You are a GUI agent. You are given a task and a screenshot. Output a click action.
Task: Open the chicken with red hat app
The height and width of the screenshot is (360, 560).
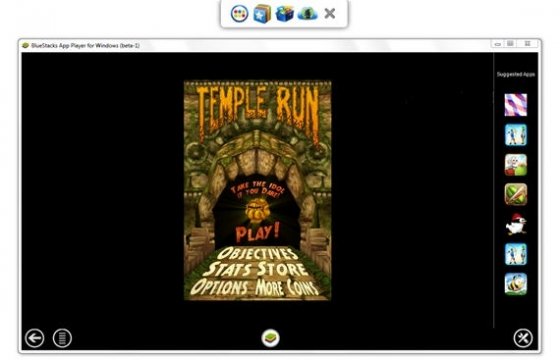(x=516, y=225)
